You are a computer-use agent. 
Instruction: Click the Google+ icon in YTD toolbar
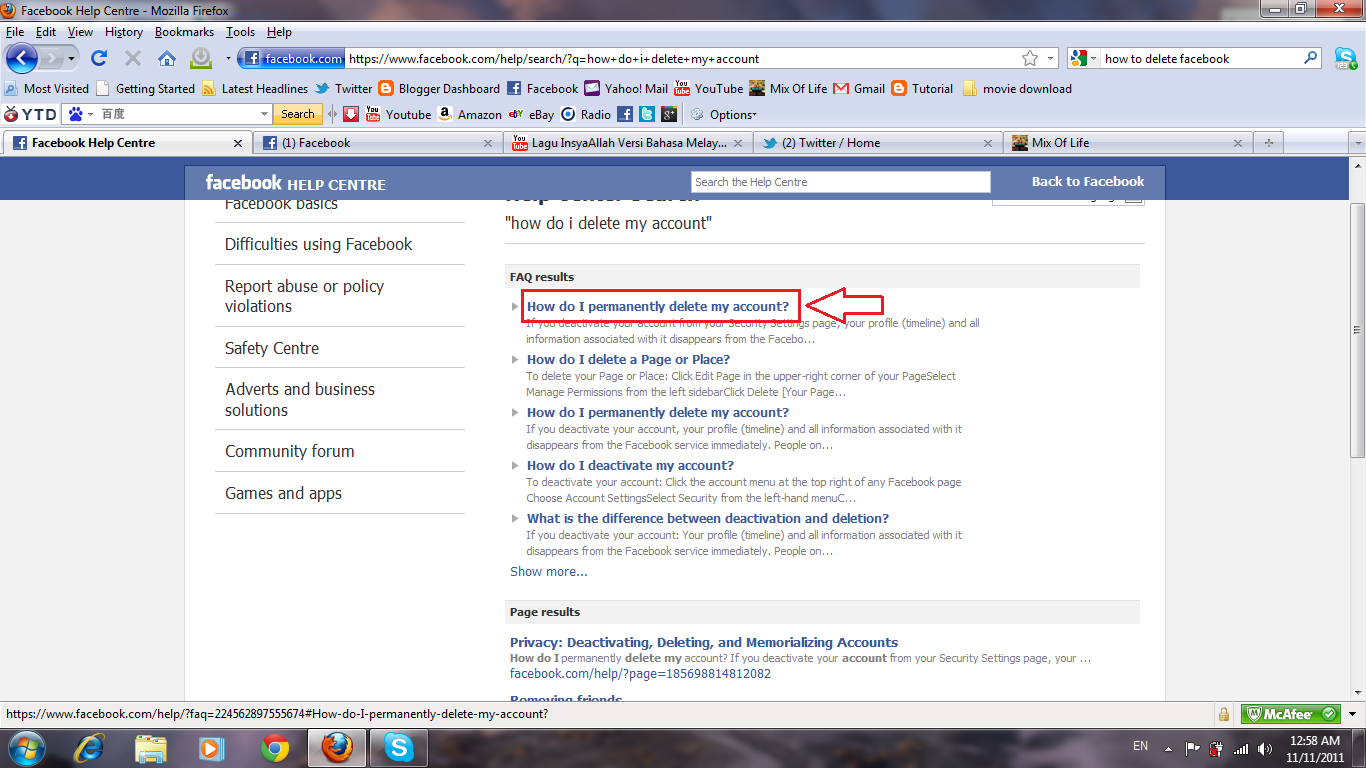pos(669,114)
